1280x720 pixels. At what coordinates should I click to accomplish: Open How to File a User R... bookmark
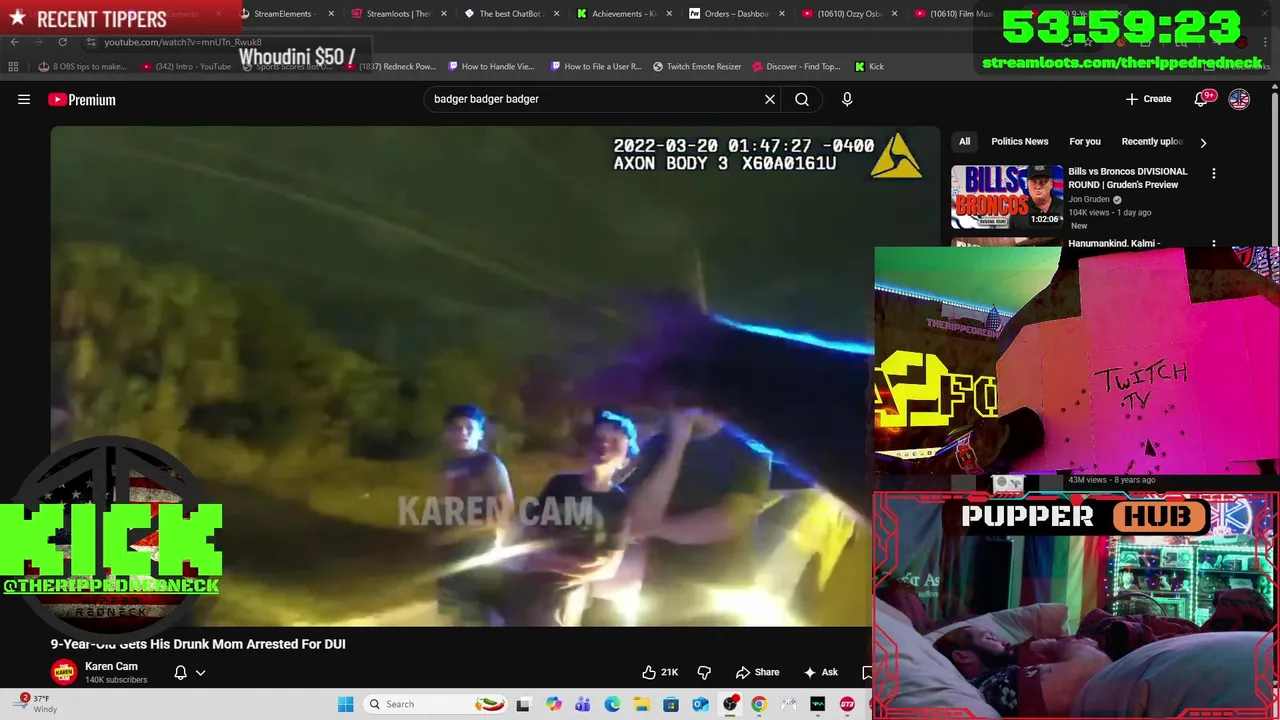click(x=596, y=67)
